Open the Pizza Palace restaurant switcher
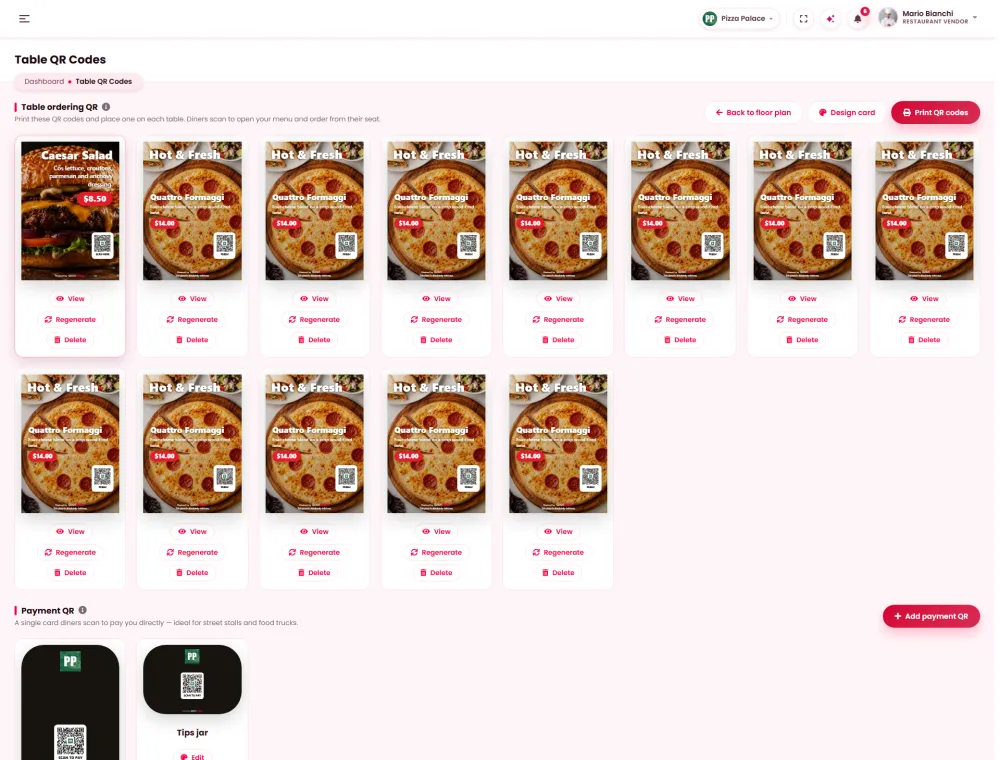The width and height of the screenshot is (1000, 760). tap(739, 18)
